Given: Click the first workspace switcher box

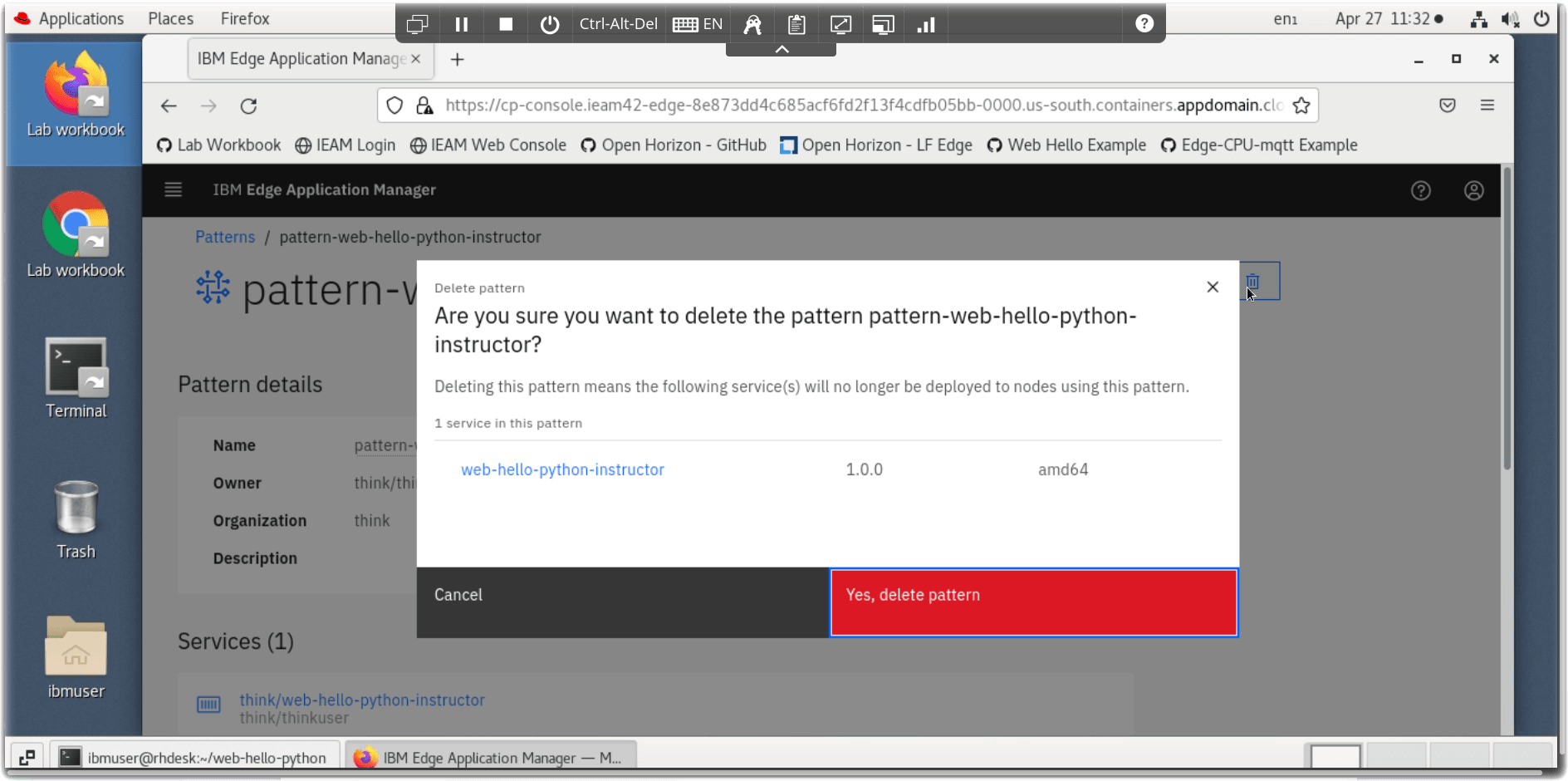Looking at the screenshot, I should coord(1335,757).
